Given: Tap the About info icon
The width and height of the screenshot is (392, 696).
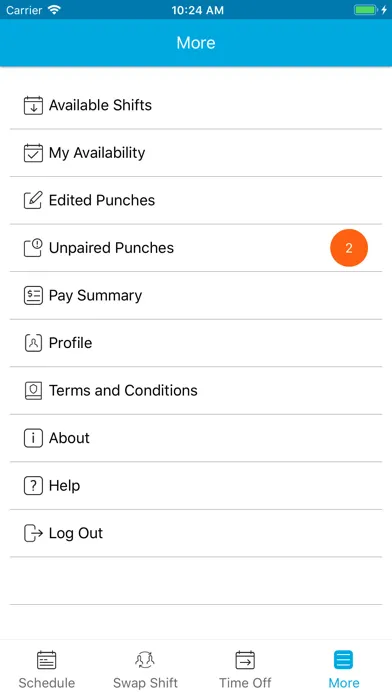Looking at the screenshot, I should (33, 438).
